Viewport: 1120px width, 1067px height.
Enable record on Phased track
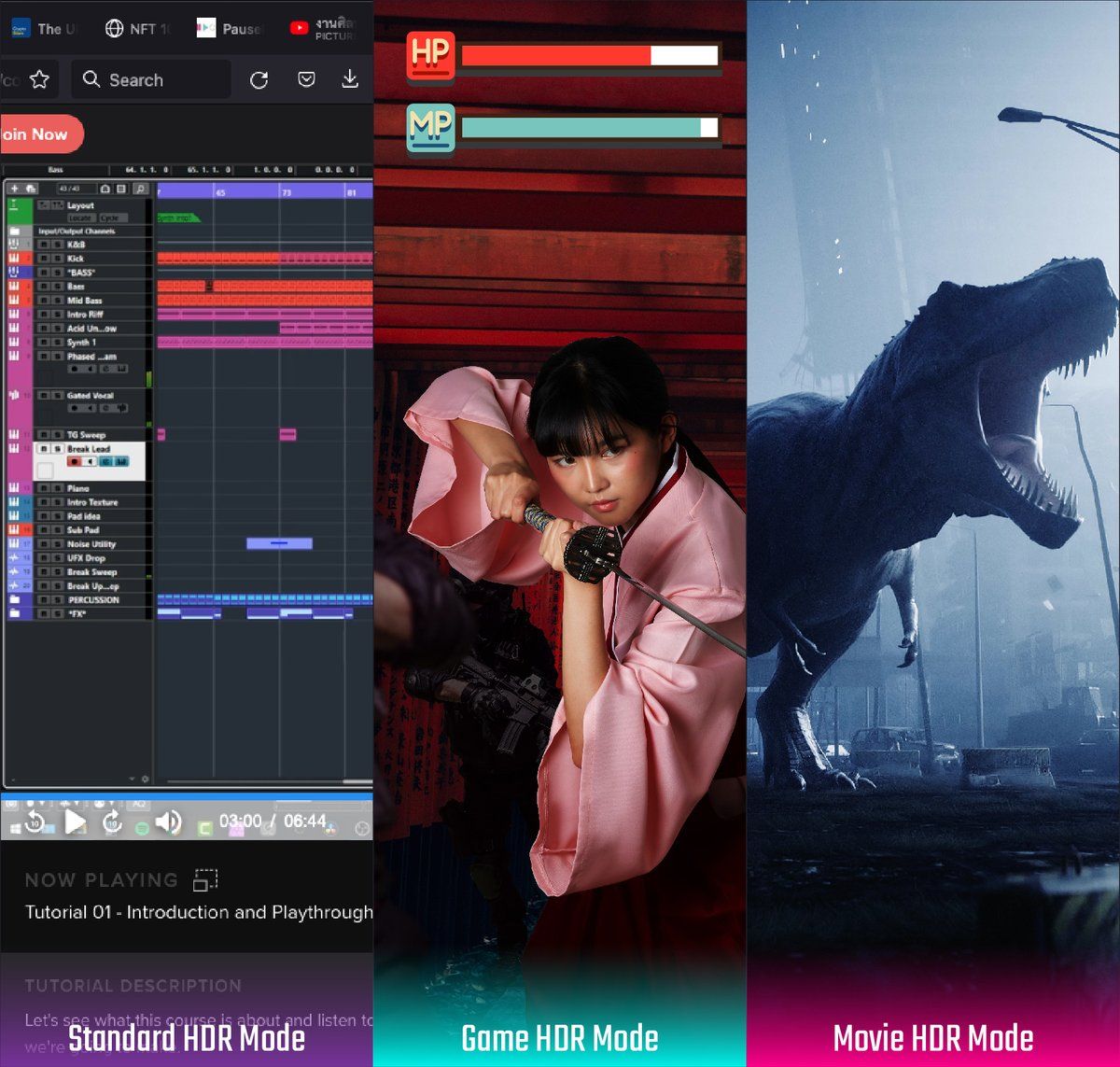(74, 369)
